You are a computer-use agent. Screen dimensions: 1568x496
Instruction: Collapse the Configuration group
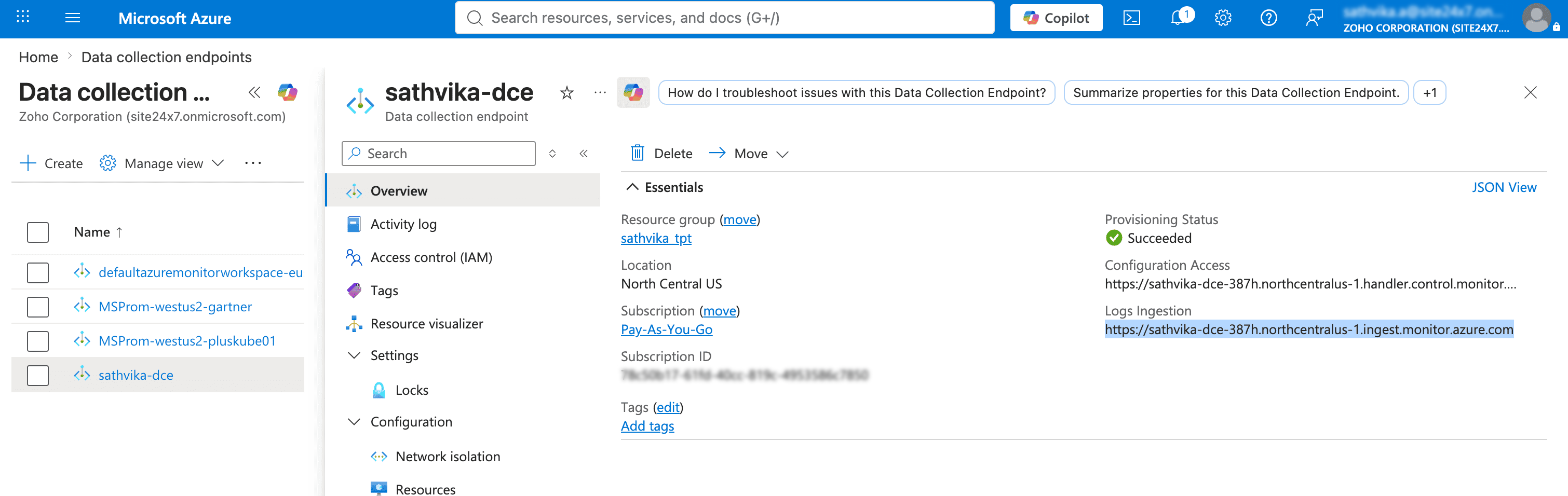coord(354,421)
